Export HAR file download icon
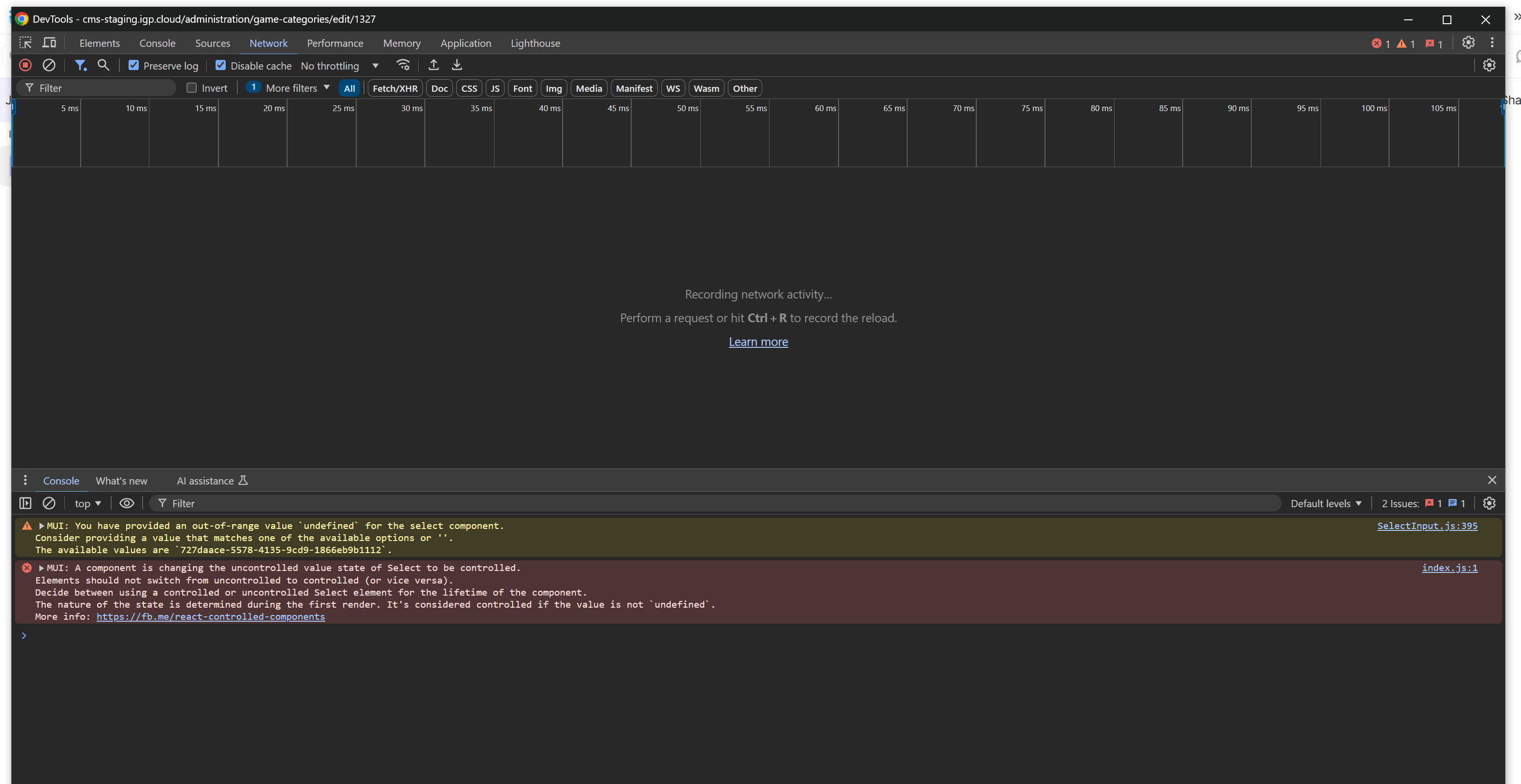Viewport: 1521px width, 784px height. [457, 65]
